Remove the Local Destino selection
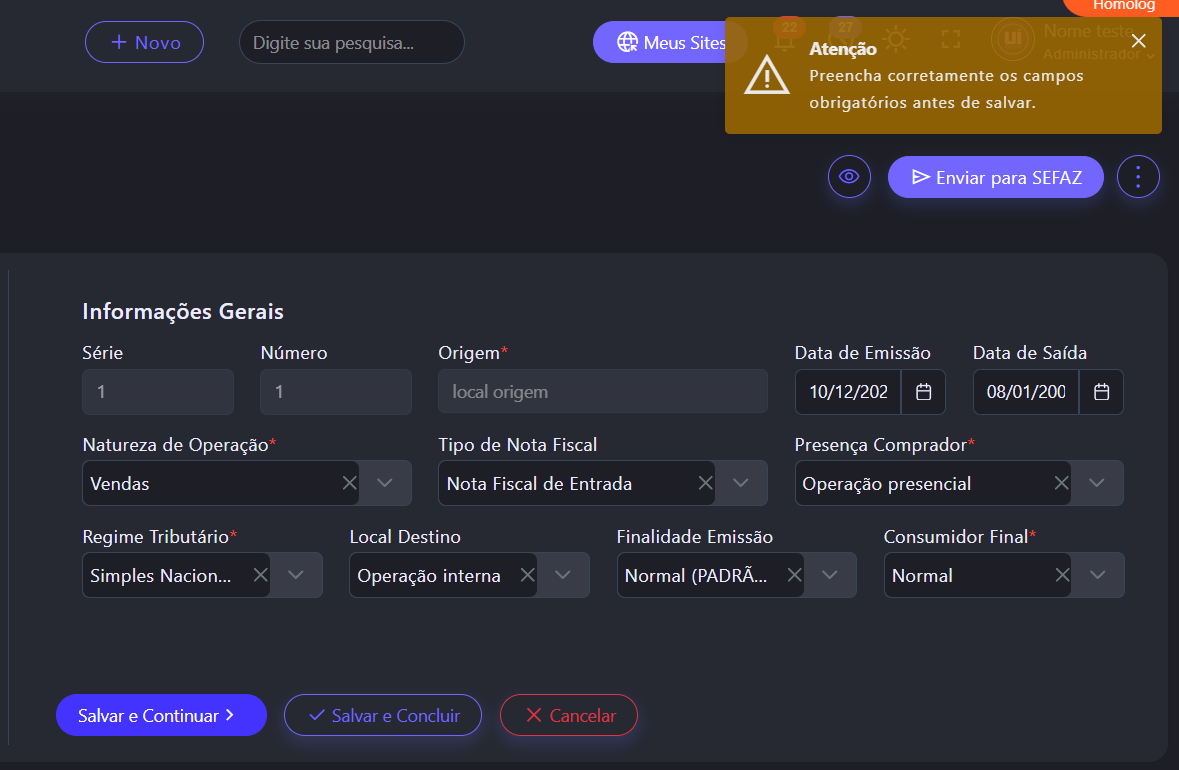The image size is (1179, 770). [x=527, y=575]
